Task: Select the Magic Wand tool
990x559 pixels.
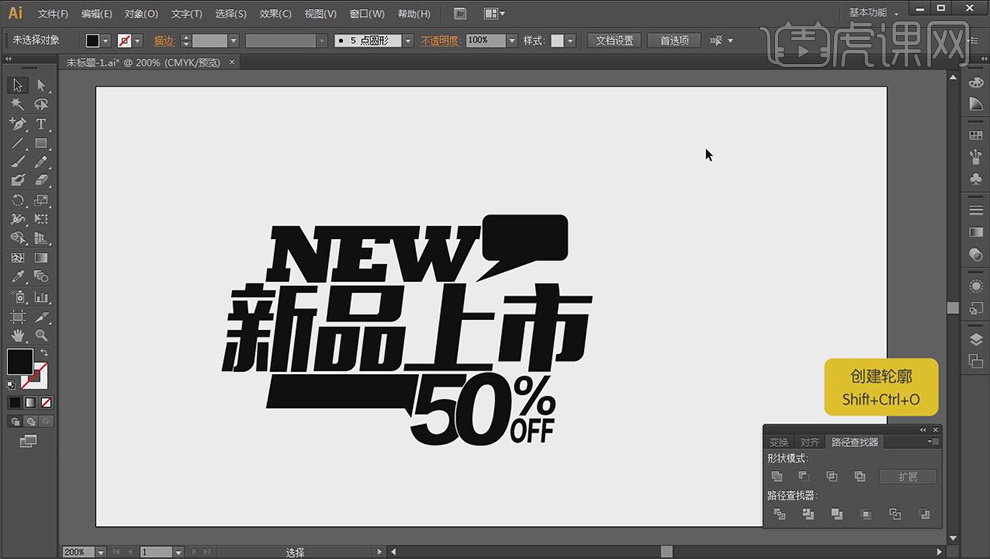Action: tap(18, 104)
